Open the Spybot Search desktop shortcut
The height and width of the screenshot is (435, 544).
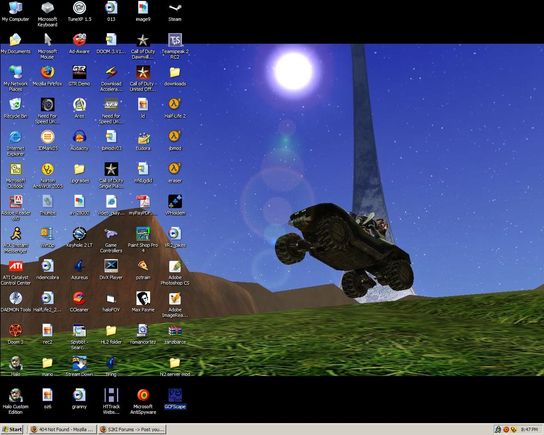click(79, 336)
